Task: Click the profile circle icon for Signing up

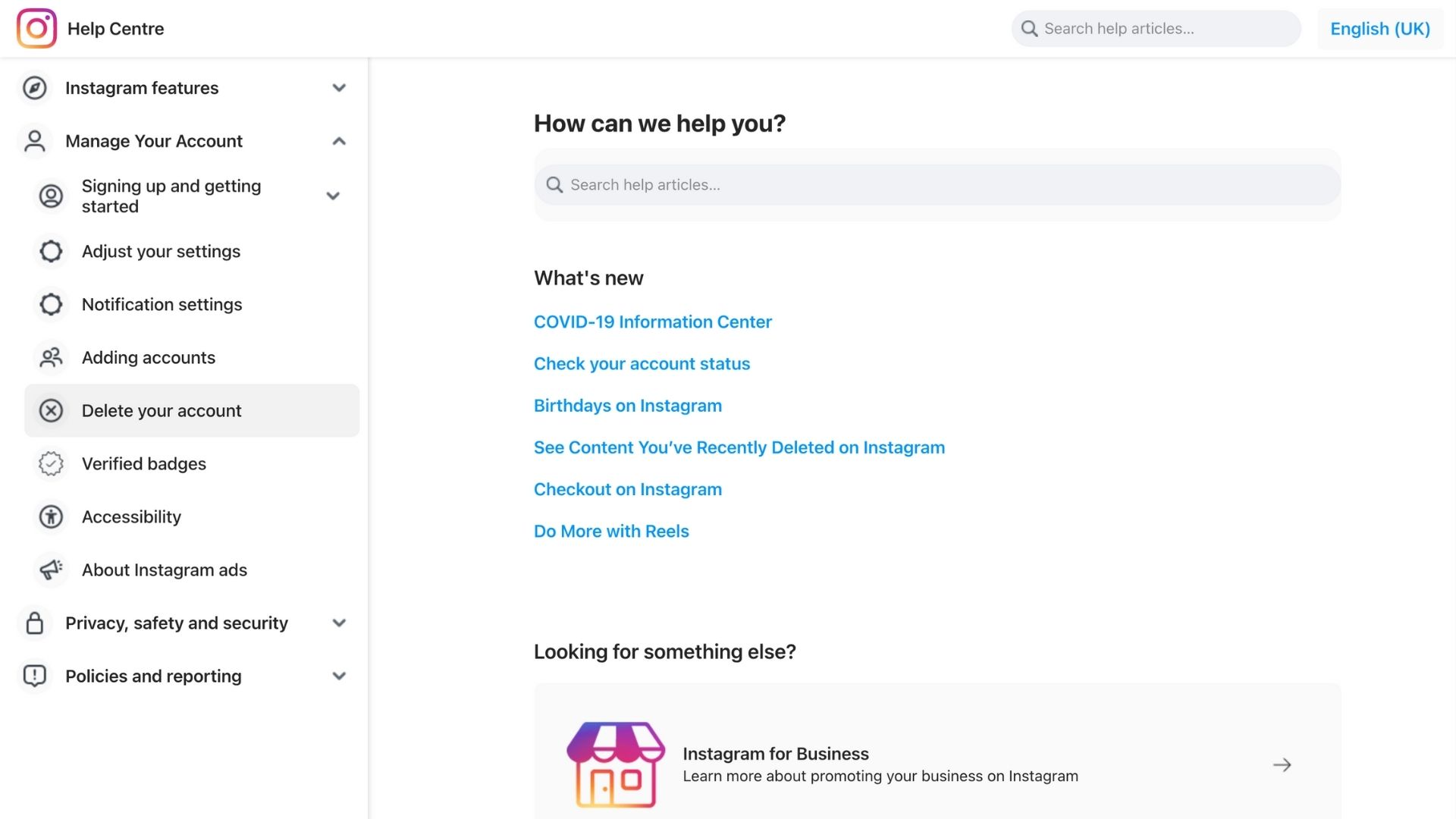Action: tap(51, 196)
